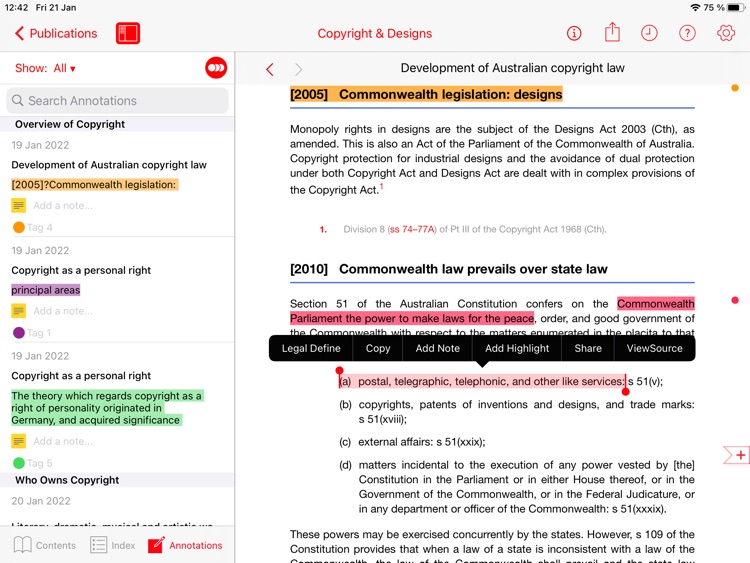Tap footnote 1 superscript after Copyright Act

(x=382, y=186)
